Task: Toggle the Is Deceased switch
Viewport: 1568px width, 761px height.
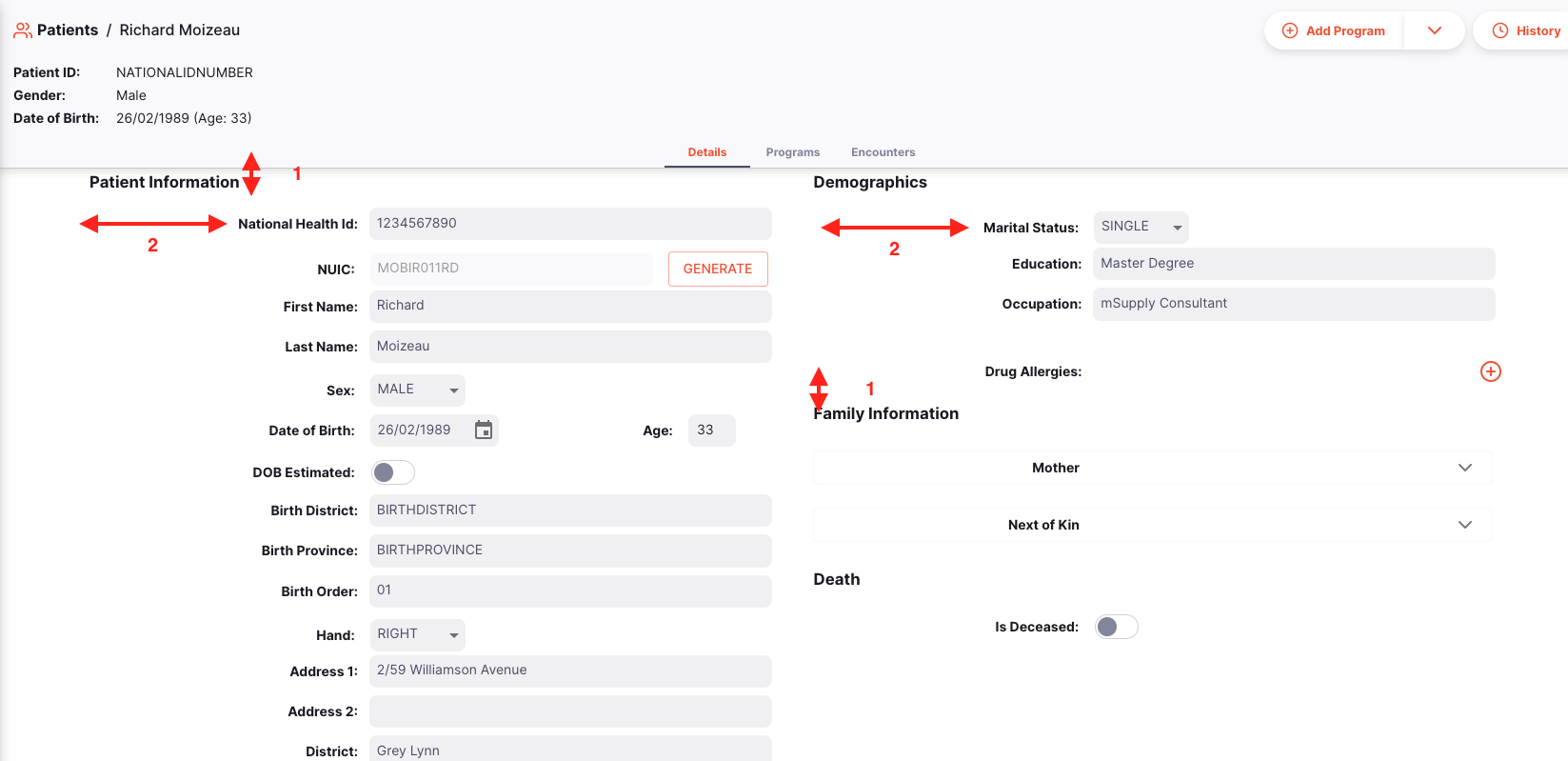Action: click(x=1115, y=626)
